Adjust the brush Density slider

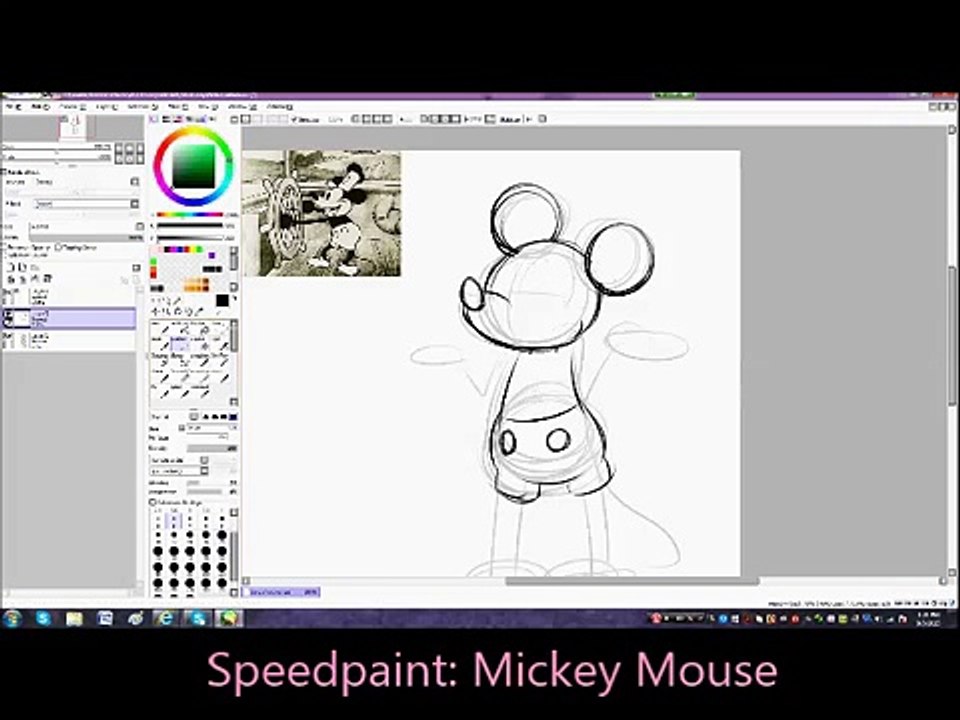click(x=212, y=449)
